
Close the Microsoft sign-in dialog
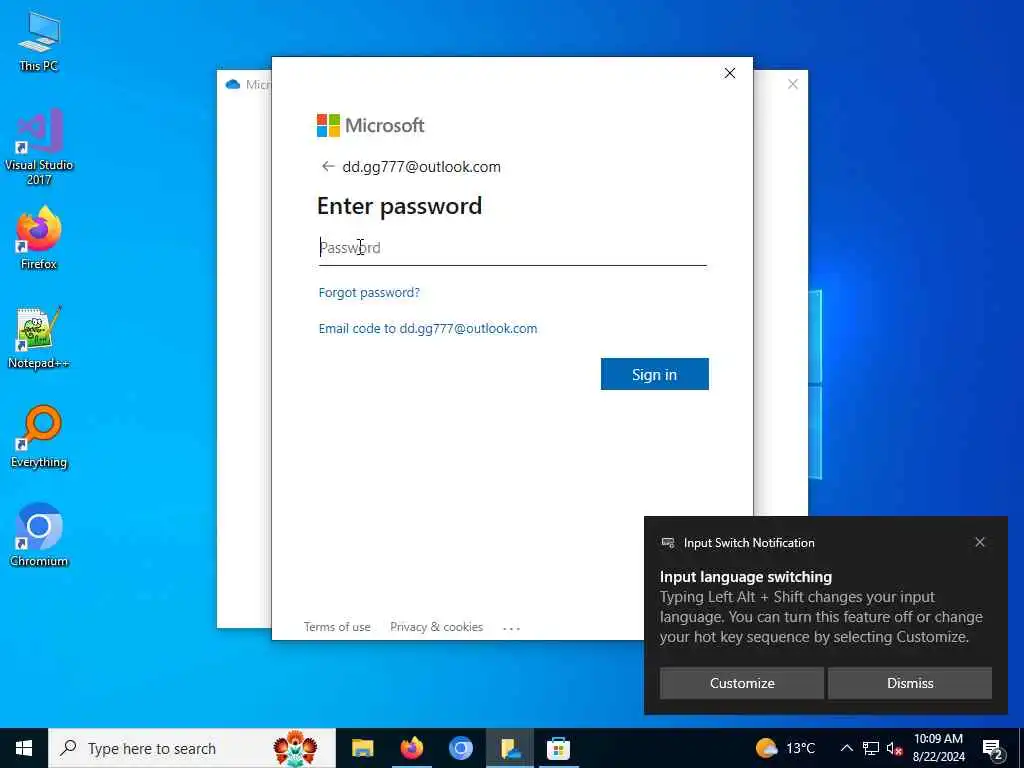[x=729, y=73]
